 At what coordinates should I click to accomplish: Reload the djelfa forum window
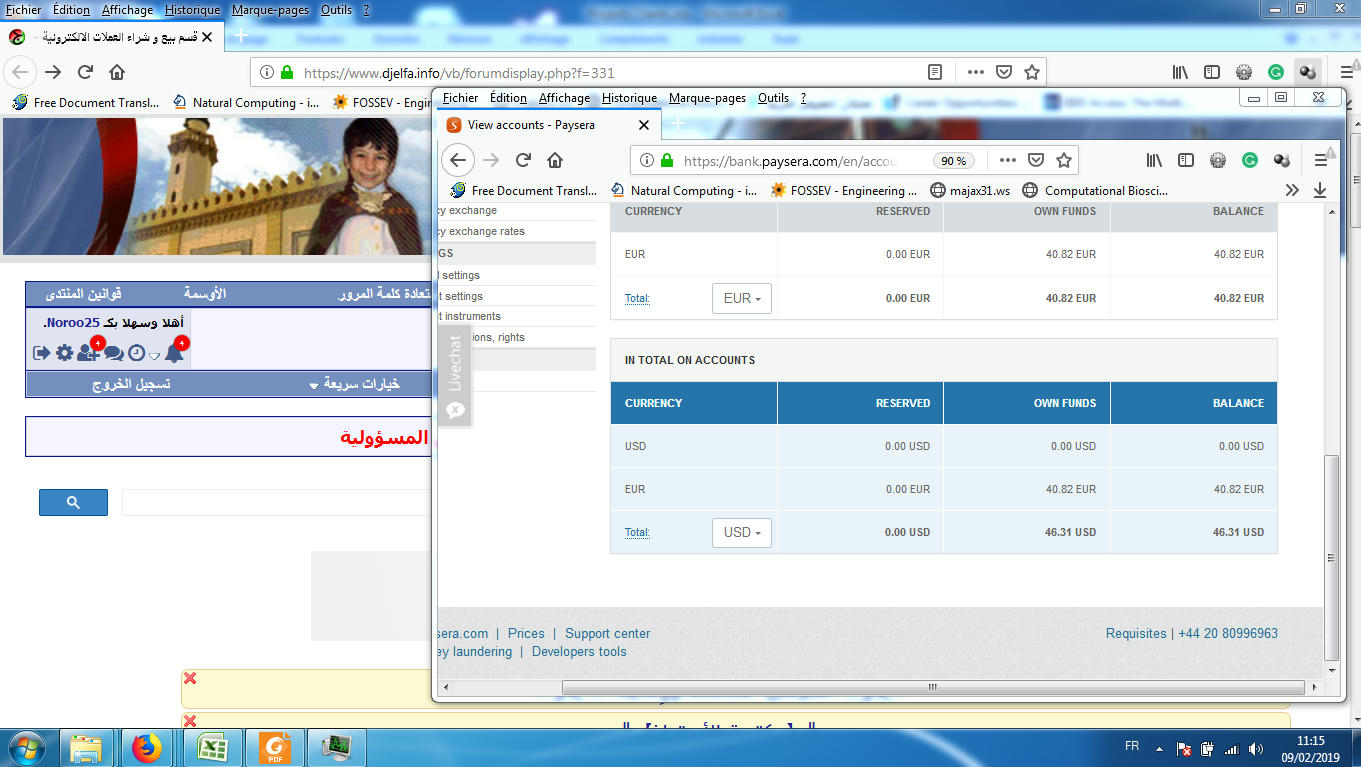coord(85,72)
